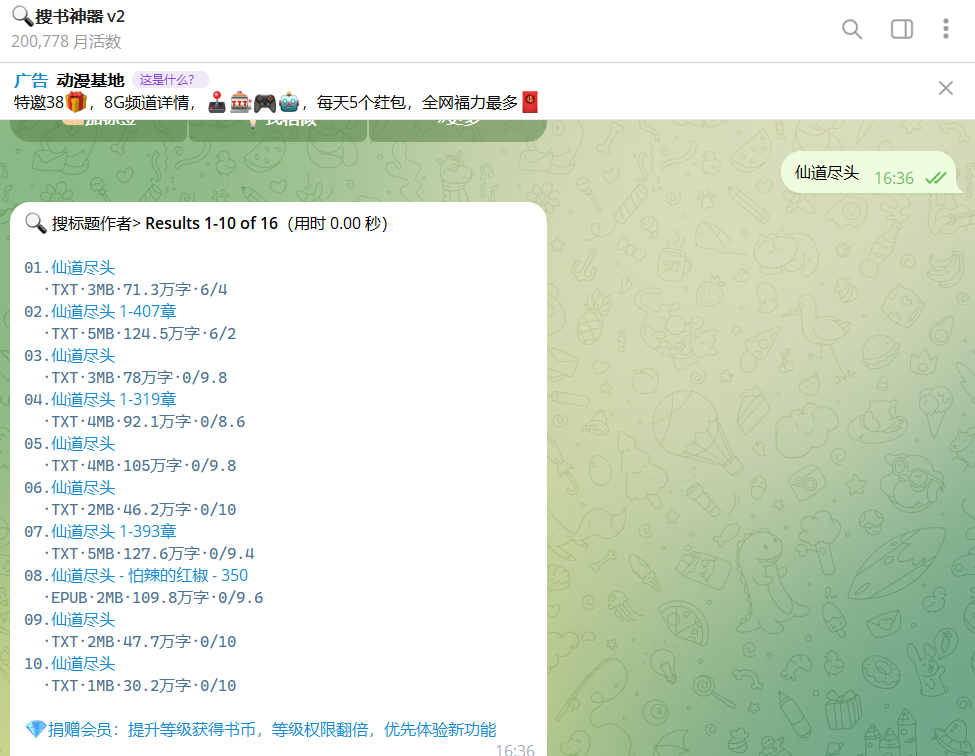Open result 04 仙道尽头 1-319章

(x=114, y=399)
